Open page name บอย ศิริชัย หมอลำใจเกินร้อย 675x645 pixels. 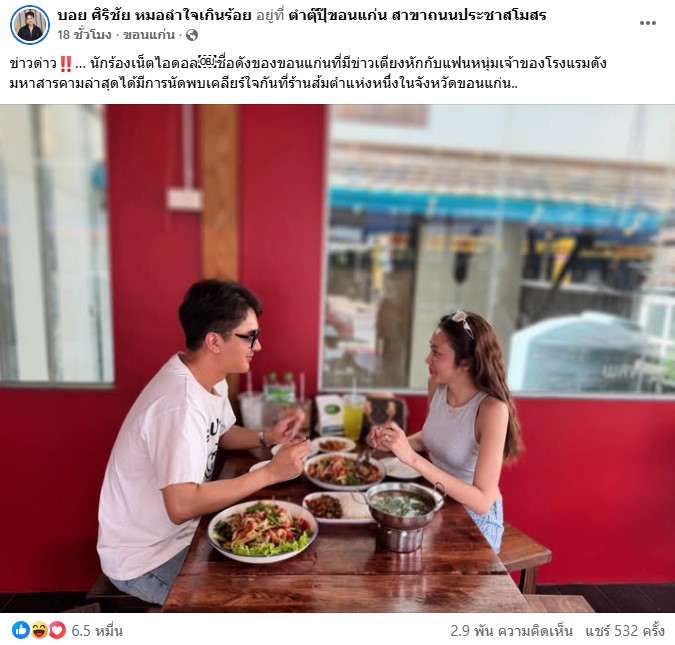click(154, 16)
